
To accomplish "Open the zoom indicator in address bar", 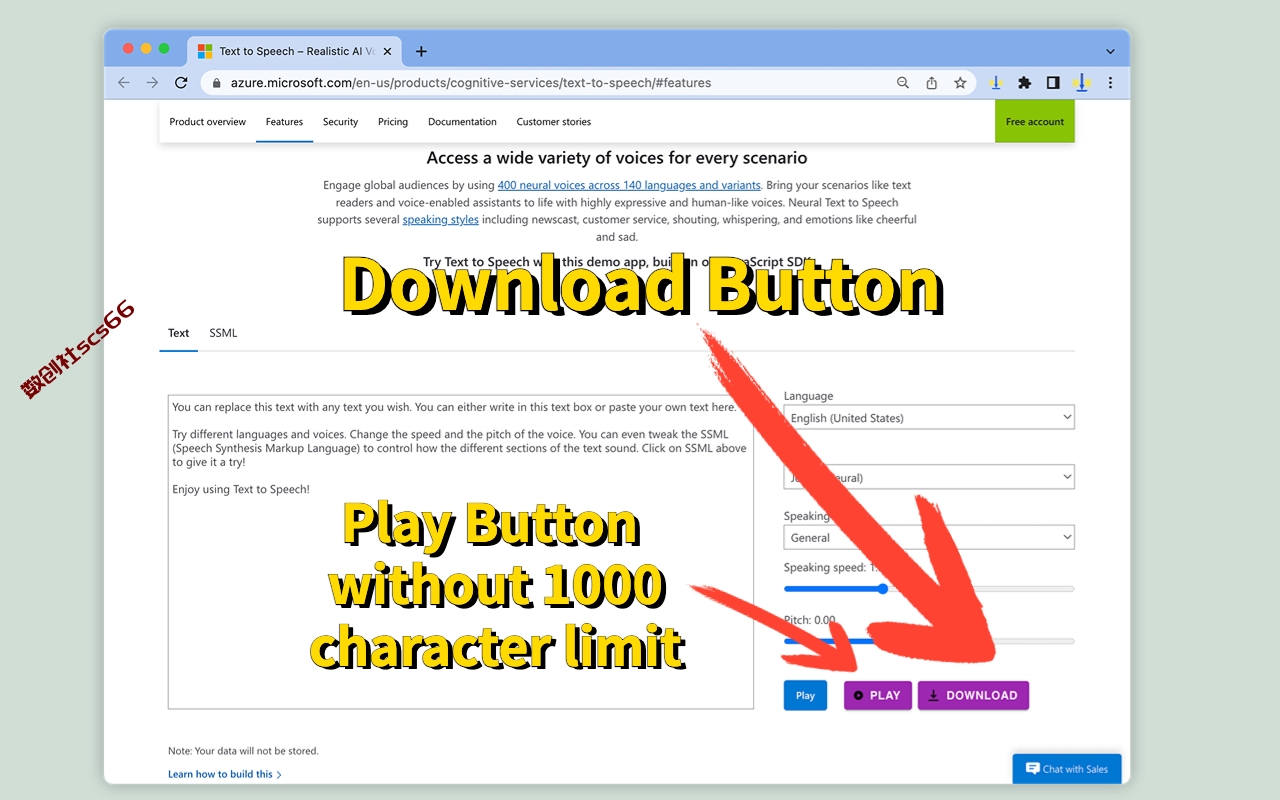I will 903,83.
